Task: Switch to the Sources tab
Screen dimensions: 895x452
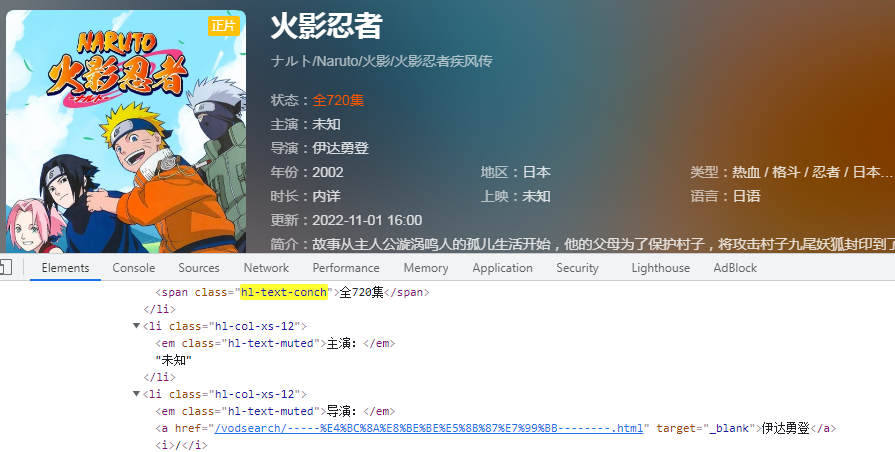Action: click(x=199, y=268)
